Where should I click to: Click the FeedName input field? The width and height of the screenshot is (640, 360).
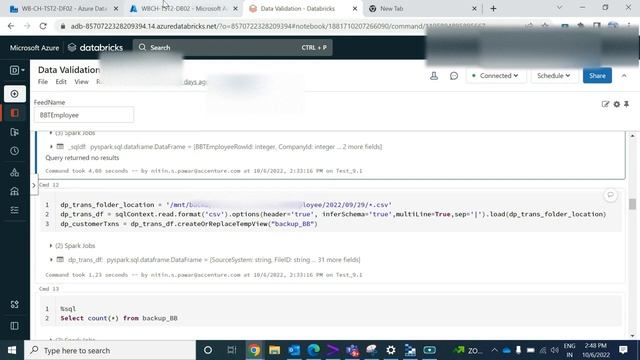click(84, 115)
